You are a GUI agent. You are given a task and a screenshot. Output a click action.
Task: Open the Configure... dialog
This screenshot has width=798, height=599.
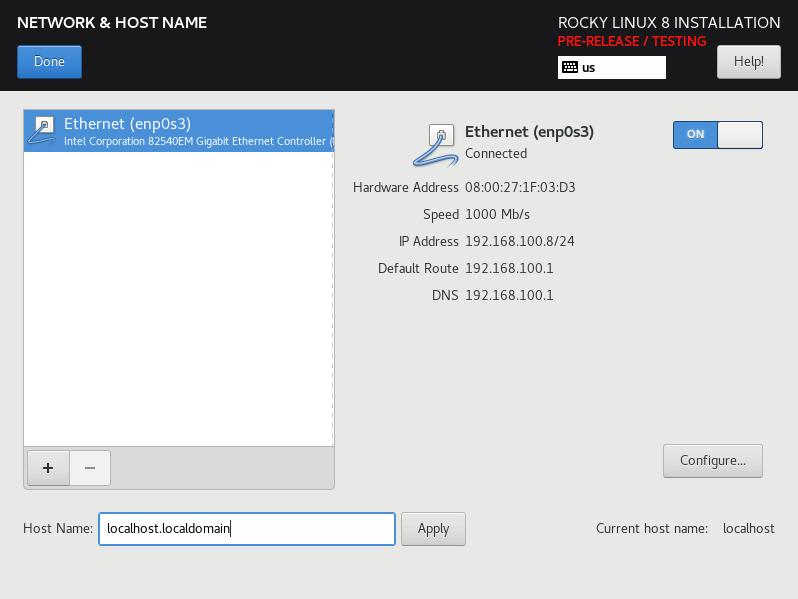[x=712, y=461]
